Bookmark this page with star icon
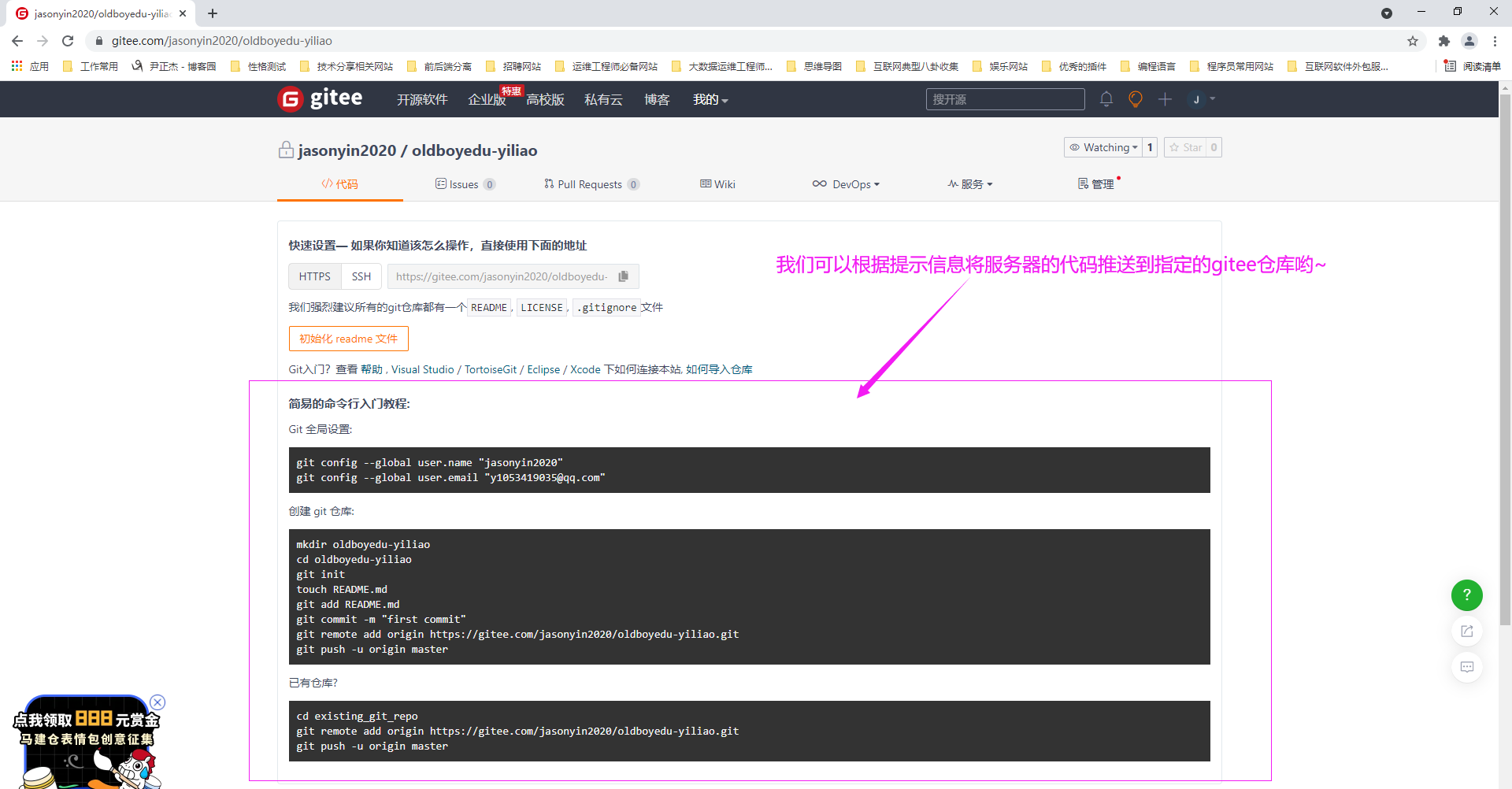The height and width of the screenshot is (789, 1512). tap(1413, 41)
